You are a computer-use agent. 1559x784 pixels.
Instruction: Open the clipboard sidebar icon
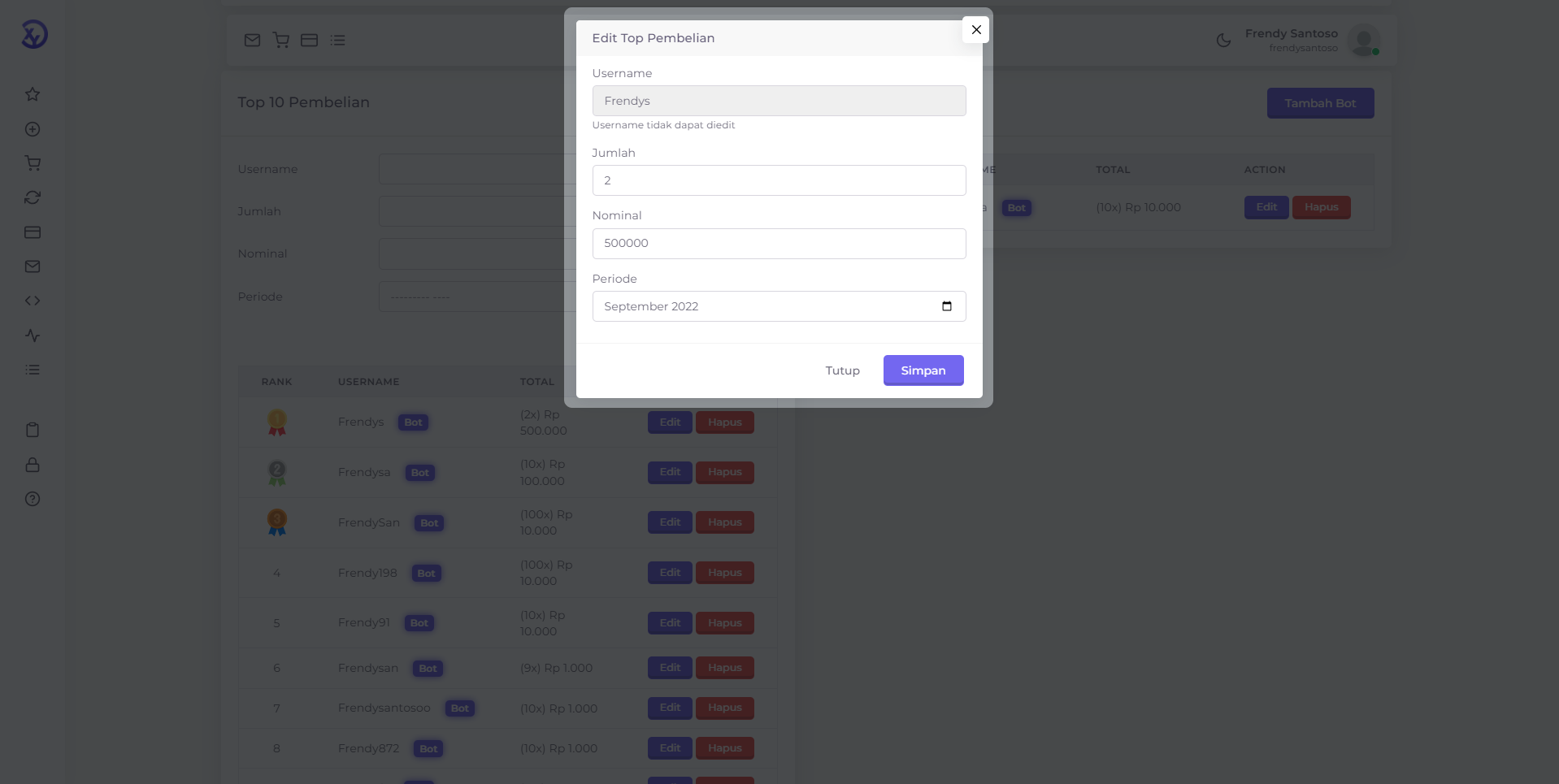33,430
